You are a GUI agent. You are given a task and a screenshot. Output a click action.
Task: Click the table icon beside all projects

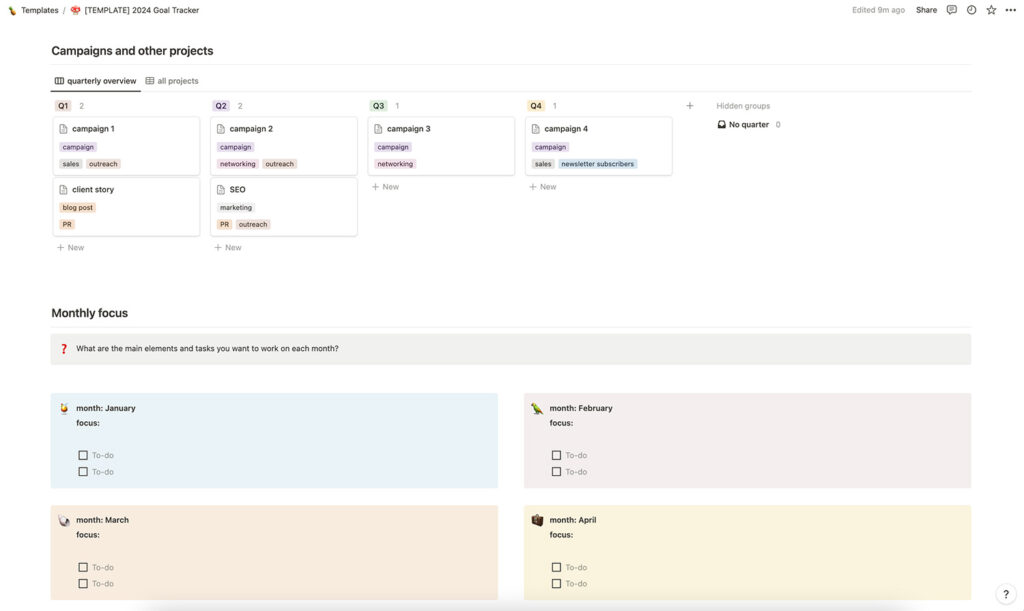pyautogui.click(x=149, y=80)
